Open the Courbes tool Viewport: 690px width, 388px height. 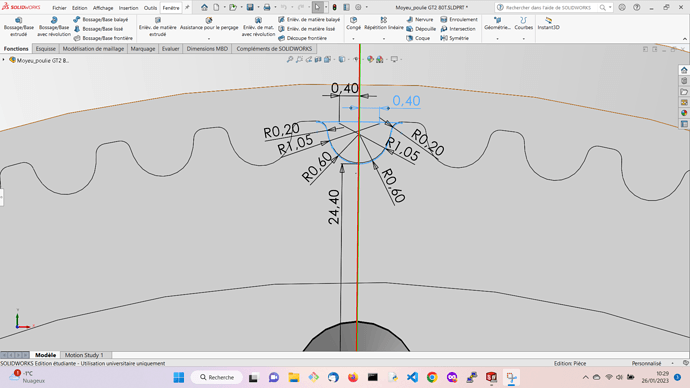click(523, 24)
